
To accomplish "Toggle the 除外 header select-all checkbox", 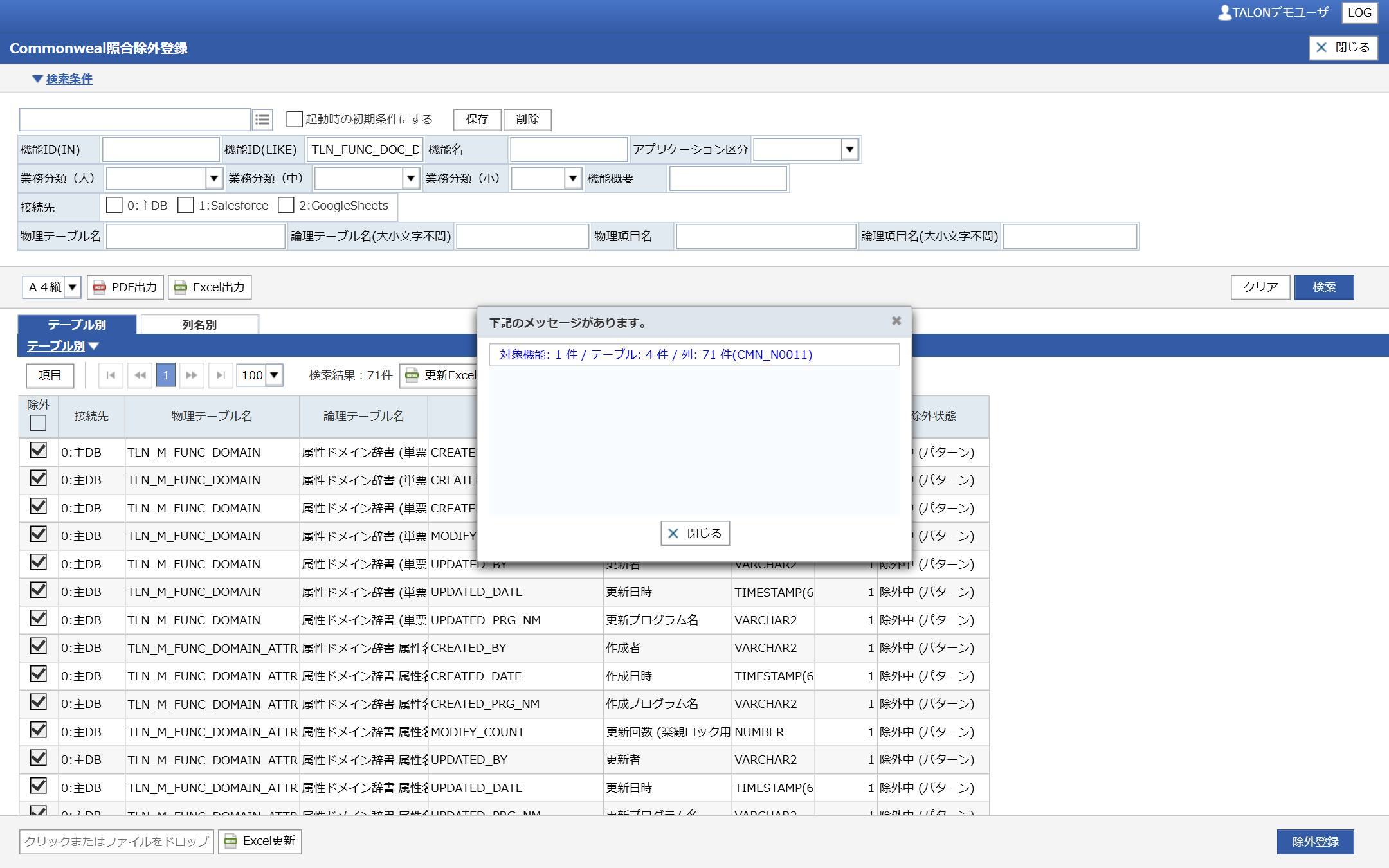I will coord(38,423).
